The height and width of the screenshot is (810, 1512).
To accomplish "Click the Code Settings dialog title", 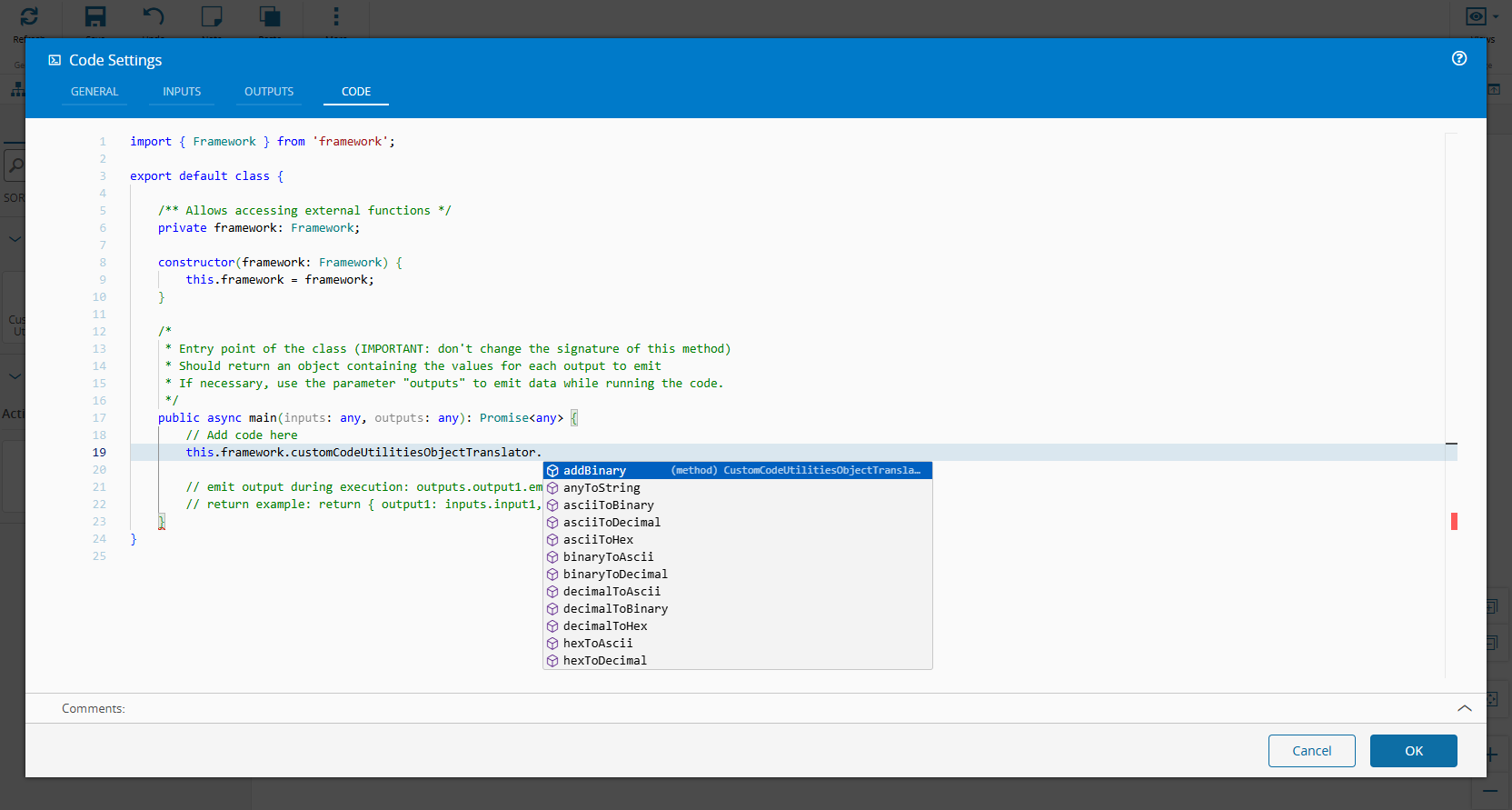I will (115, 60).
